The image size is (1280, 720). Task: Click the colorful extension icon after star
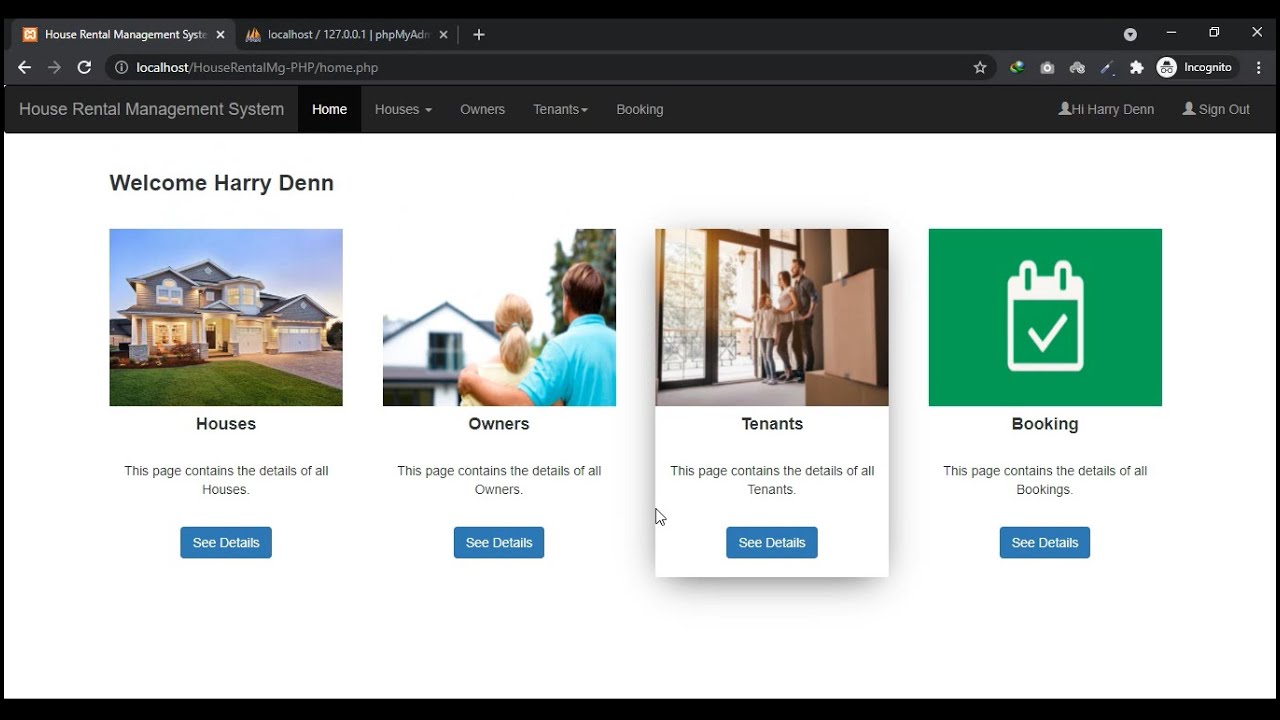click(1017, 67)
